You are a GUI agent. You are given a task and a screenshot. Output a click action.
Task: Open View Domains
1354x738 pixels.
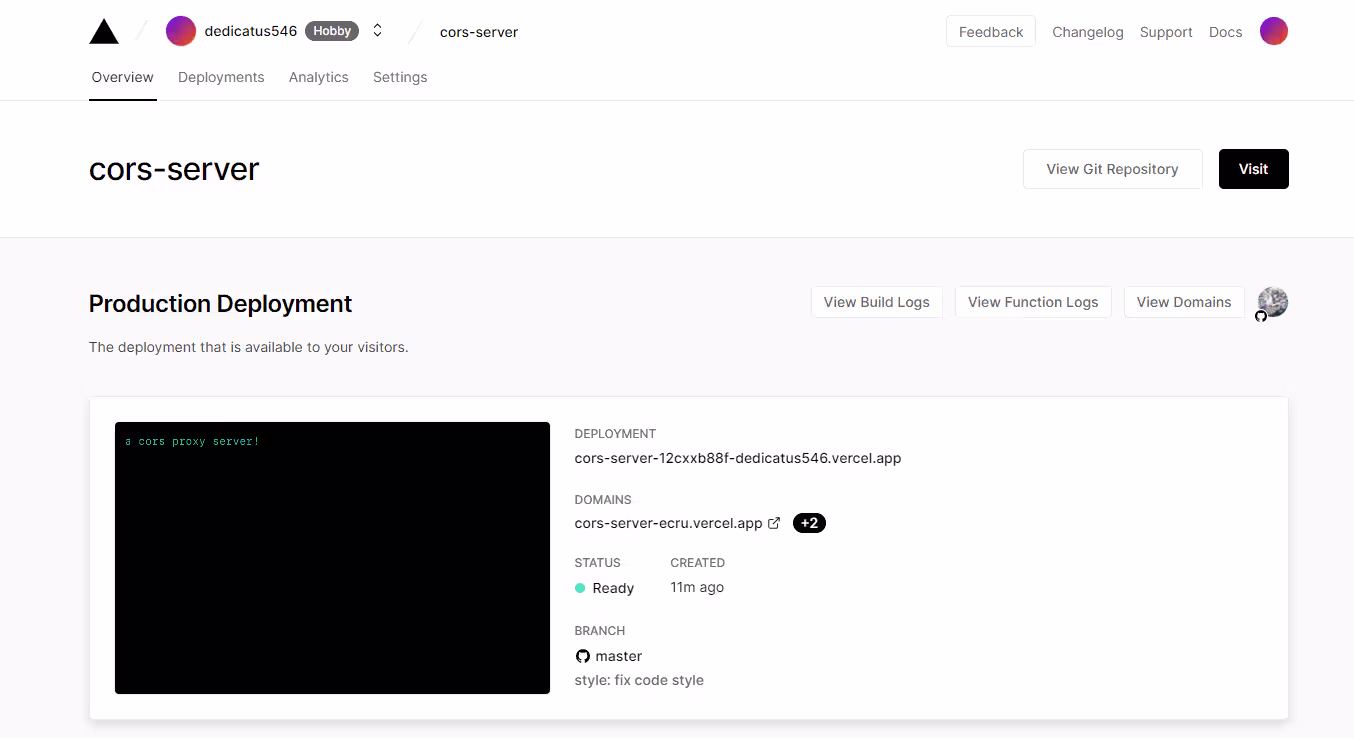[x=1184, y=302]
